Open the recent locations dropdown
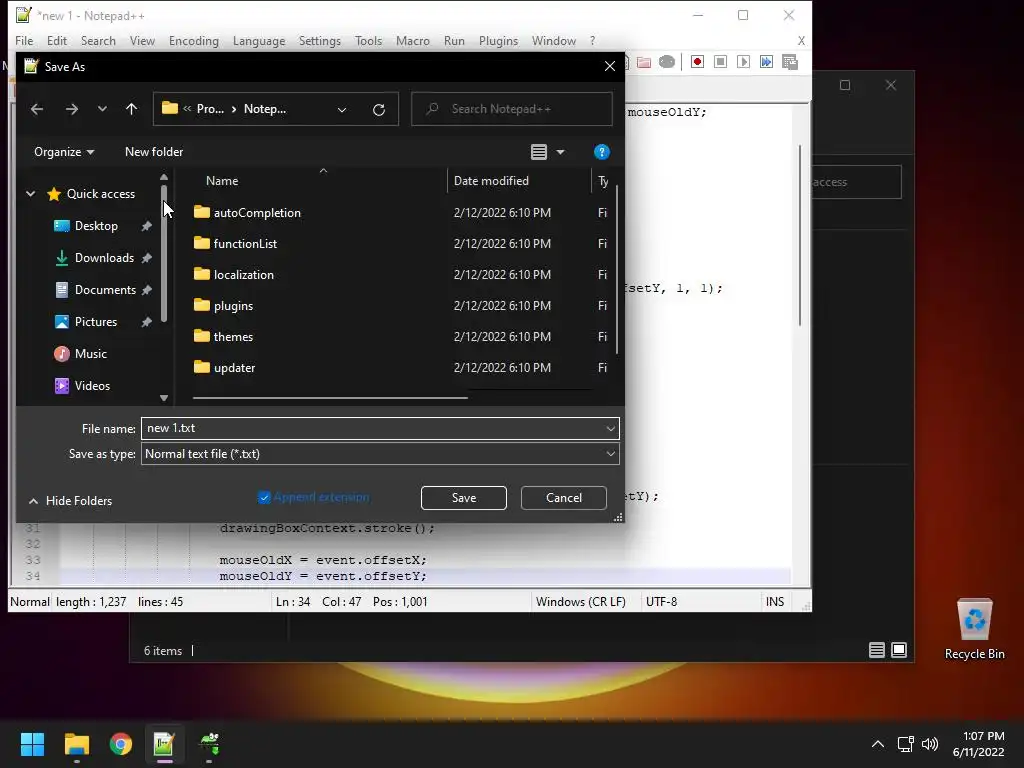This screenshot has height=768, width=1024. pos(102,109)
